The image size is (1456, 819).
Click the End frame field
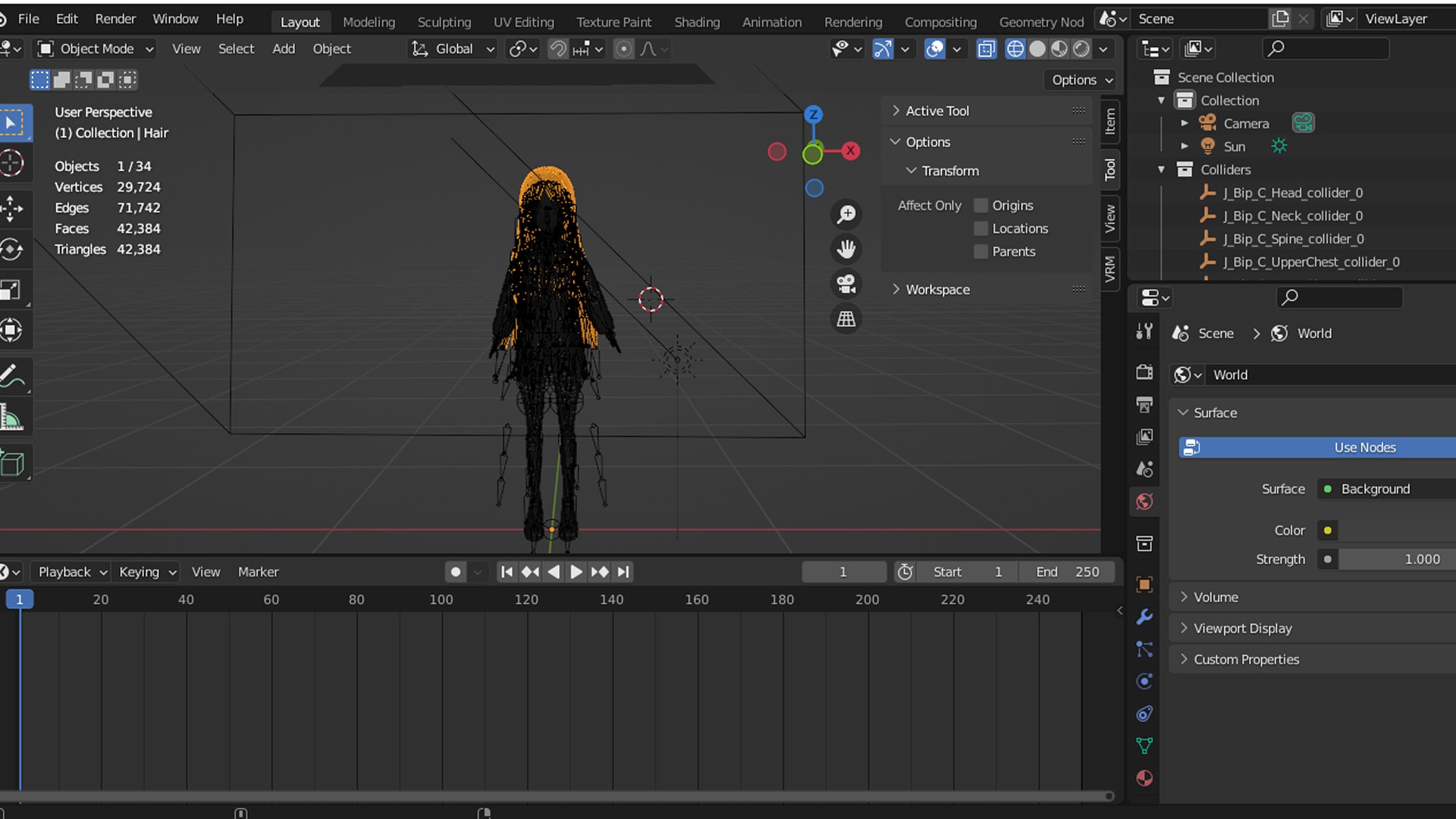tap(1066, 572)
